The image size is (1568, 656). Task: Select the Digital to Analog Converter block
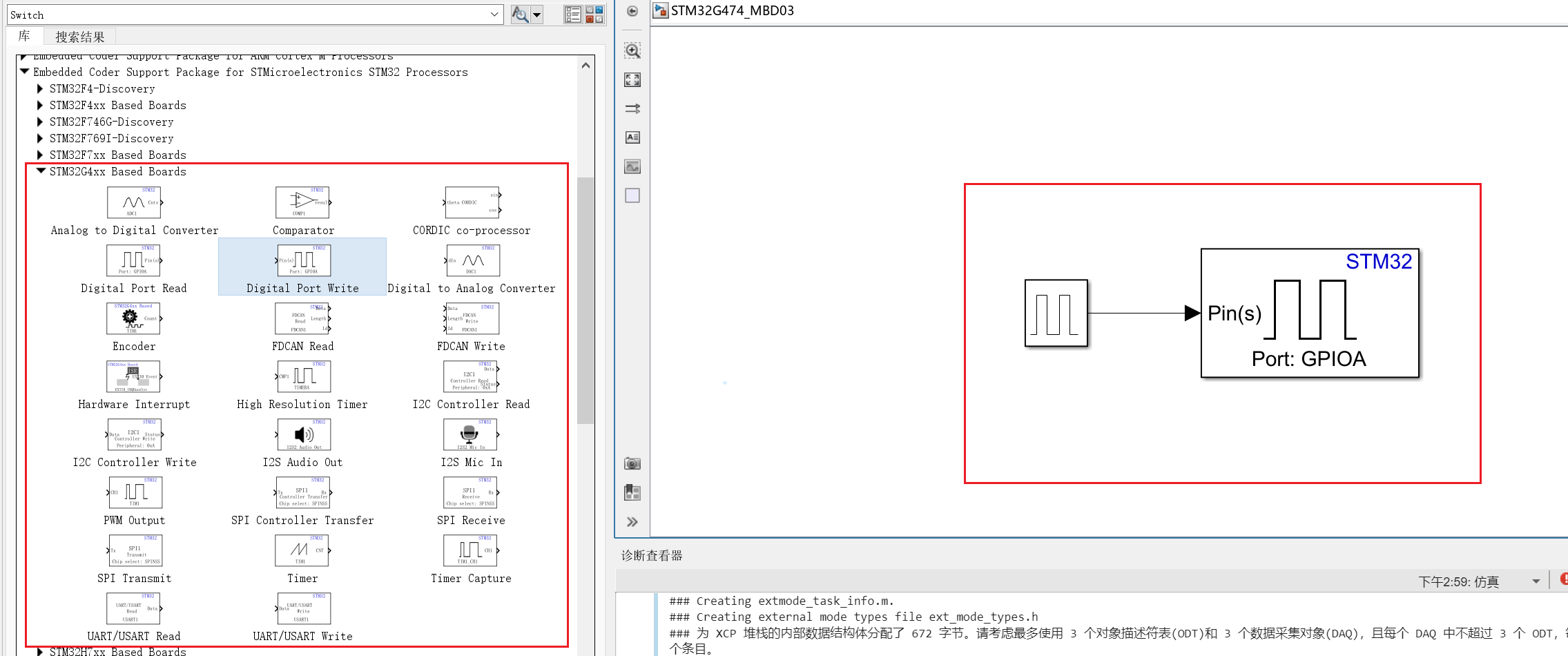(x=472, y=260)
